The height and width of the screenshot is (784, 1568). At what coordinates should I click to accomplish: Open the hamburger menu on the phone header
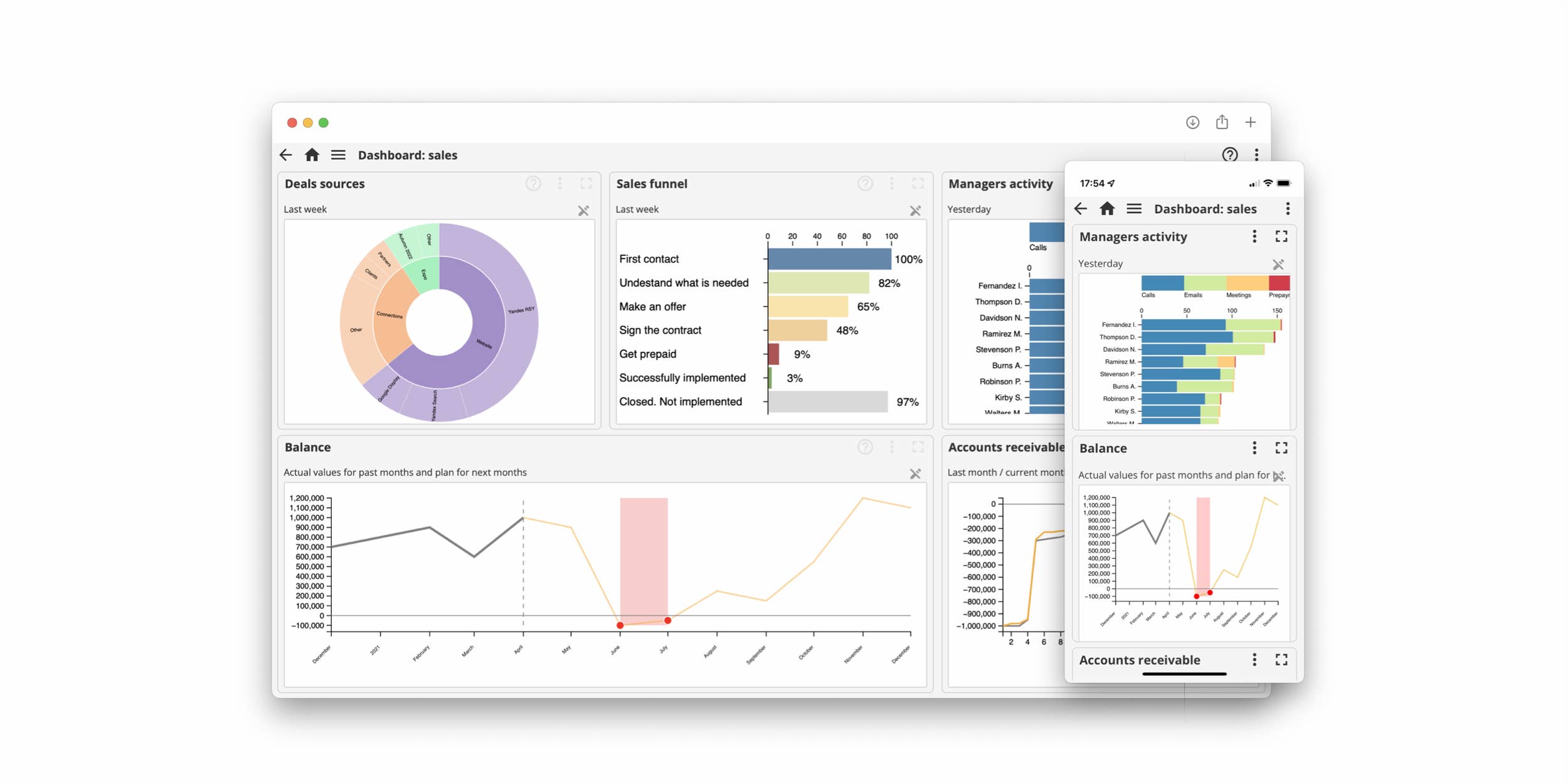[x=1134, y=208]
